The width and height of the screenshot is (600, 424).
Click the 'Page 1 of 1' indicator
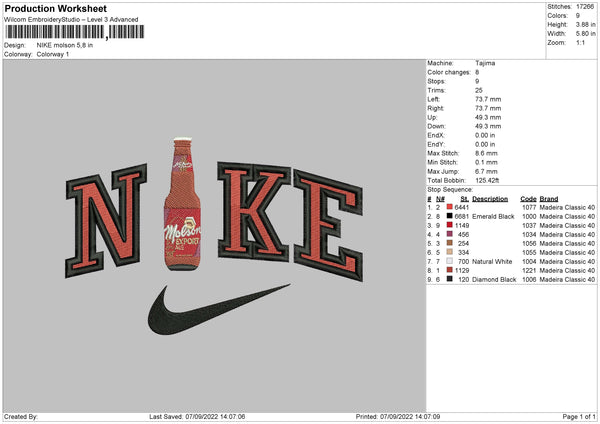pos(579,417)
